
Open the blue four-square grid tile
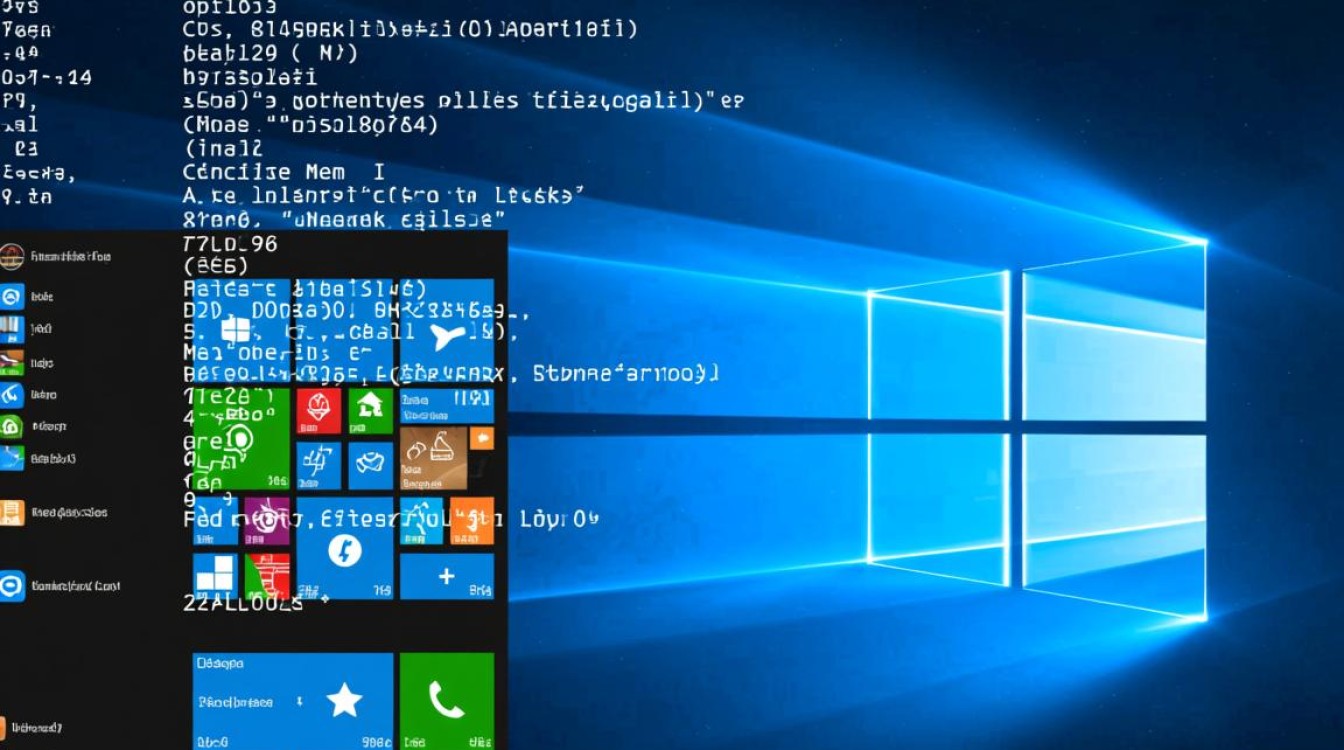tap(215, 576)
